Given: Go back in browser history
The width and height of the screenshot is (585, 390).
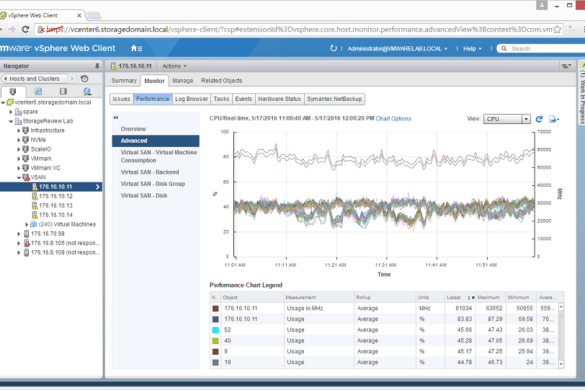Looking at the screenshot, I should click(1, 29).
